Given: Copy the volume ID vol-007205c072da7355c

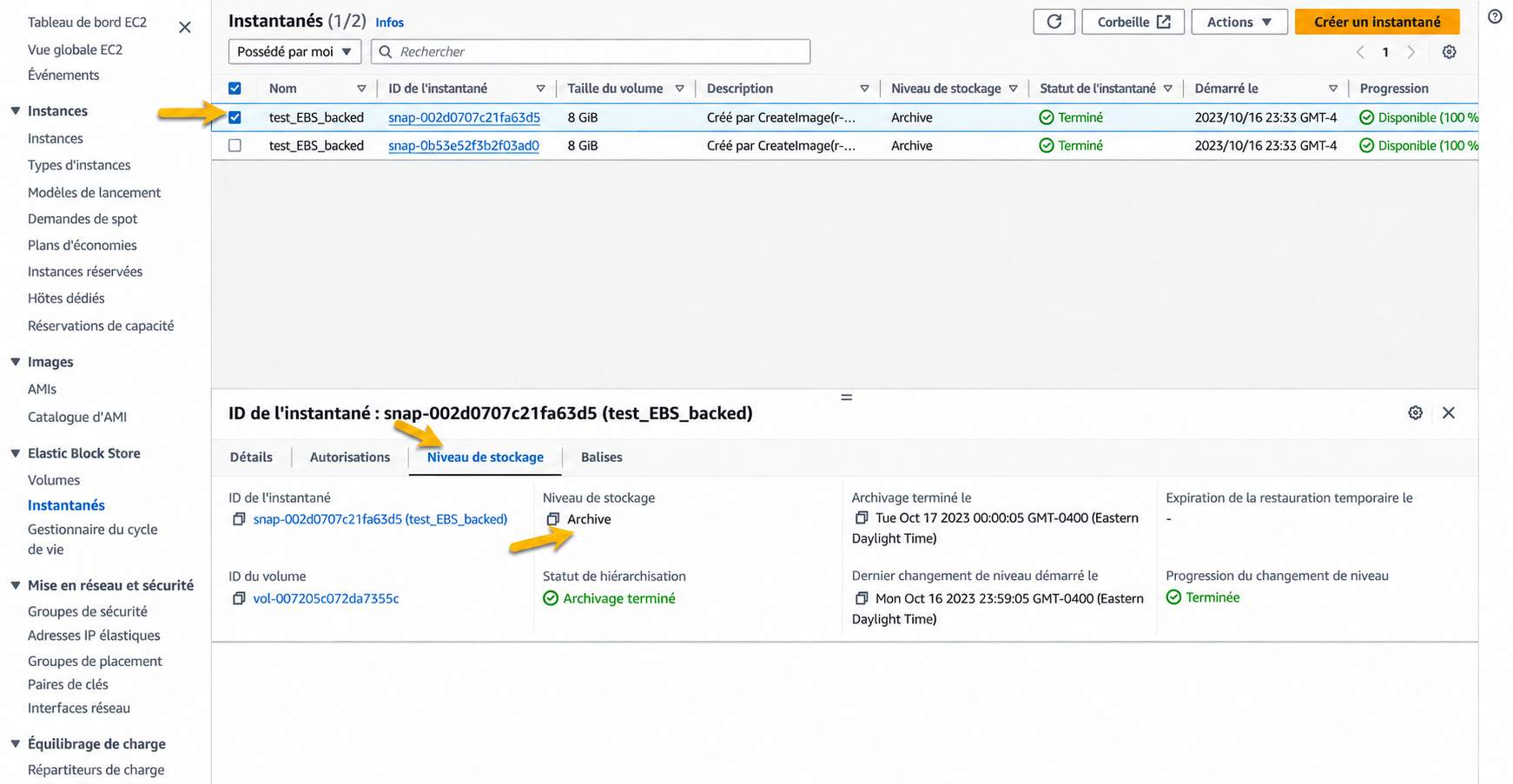Looking at the screenshot, I should (x=239, y=598).
